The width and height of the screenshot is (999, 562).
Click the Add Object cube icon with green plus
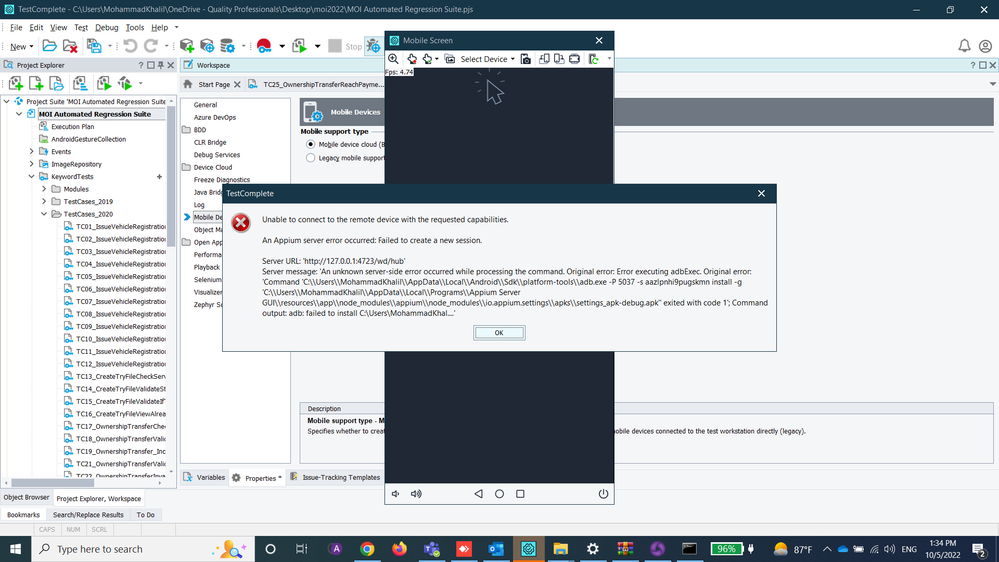pos(187,46)
